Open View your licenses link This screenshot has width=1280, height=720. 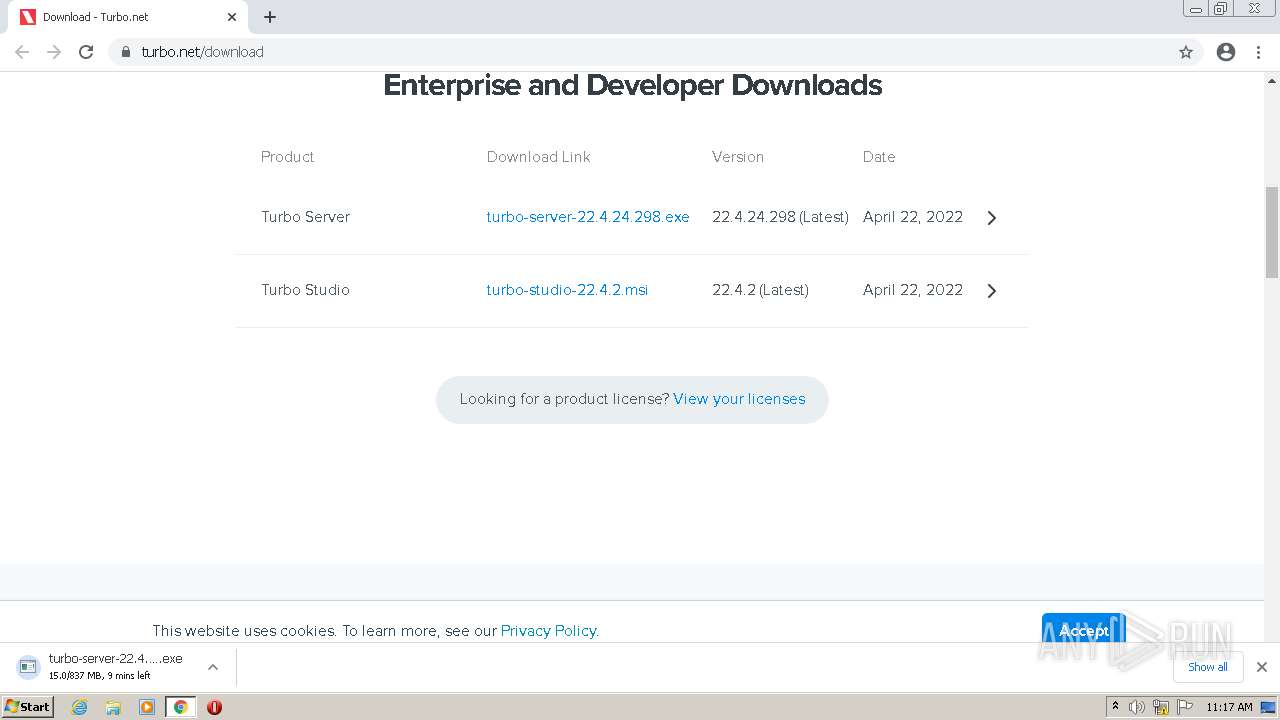(739, 399)
